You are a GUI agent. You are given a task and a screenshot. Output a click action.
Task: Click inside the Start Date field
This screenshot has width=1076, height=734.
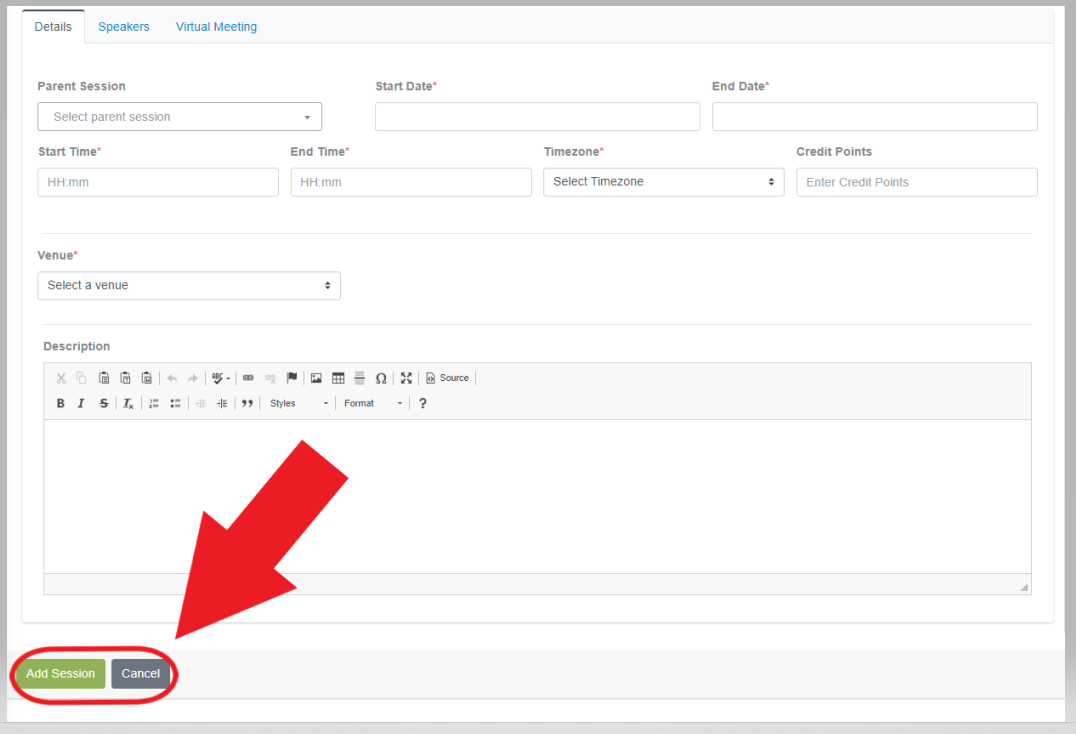tap(537, 117)
